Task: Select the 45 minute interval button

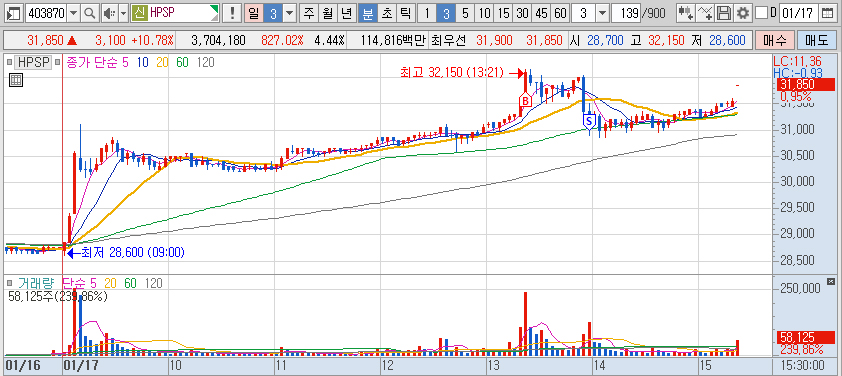Action: [x=541, y=13]
